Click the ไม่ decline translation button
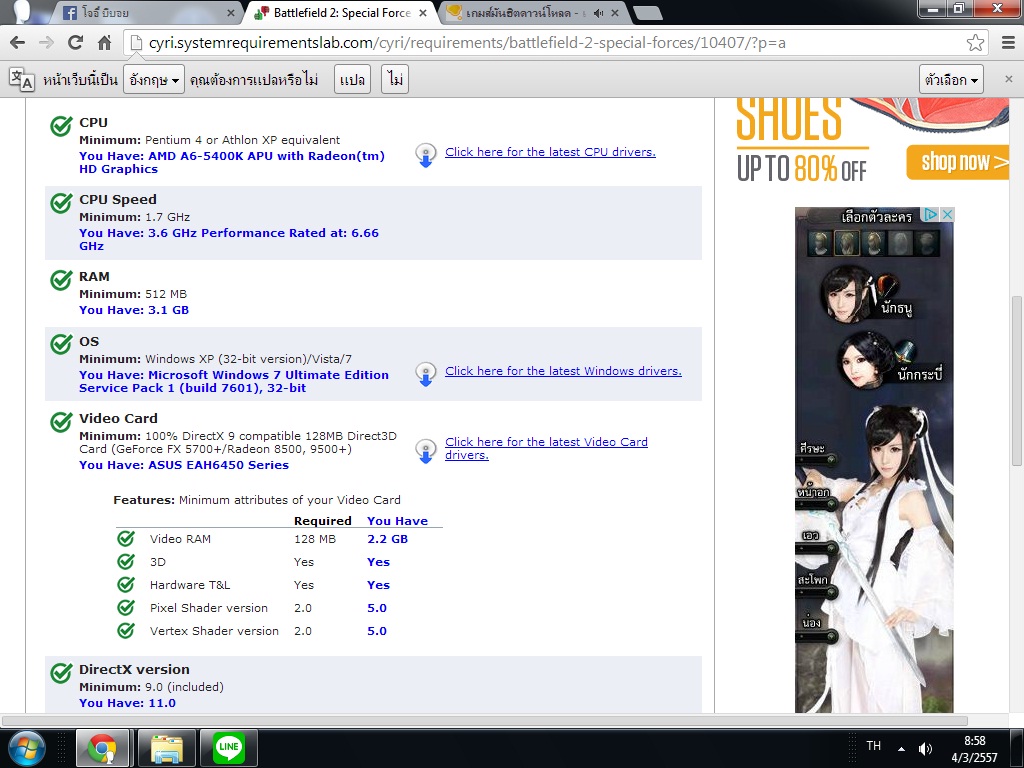1024x768 pixels. 395,80
